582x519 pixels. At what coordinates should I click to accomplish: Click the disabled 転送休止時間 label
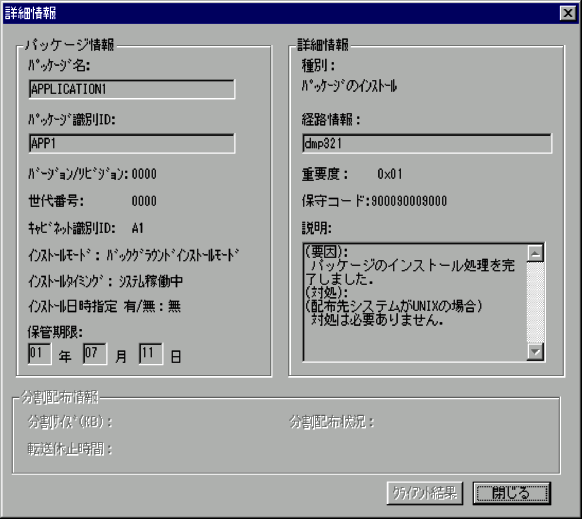click(x=70, y=449)
